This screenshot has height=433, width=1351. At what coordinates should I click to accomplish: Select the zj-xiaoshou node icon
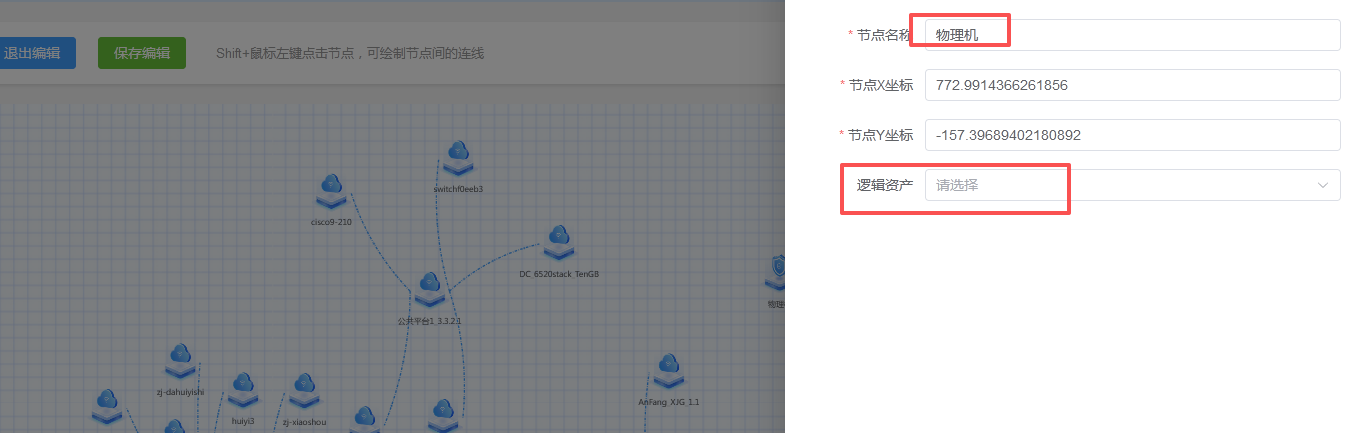pyautogui.click(x=304, y=391)
